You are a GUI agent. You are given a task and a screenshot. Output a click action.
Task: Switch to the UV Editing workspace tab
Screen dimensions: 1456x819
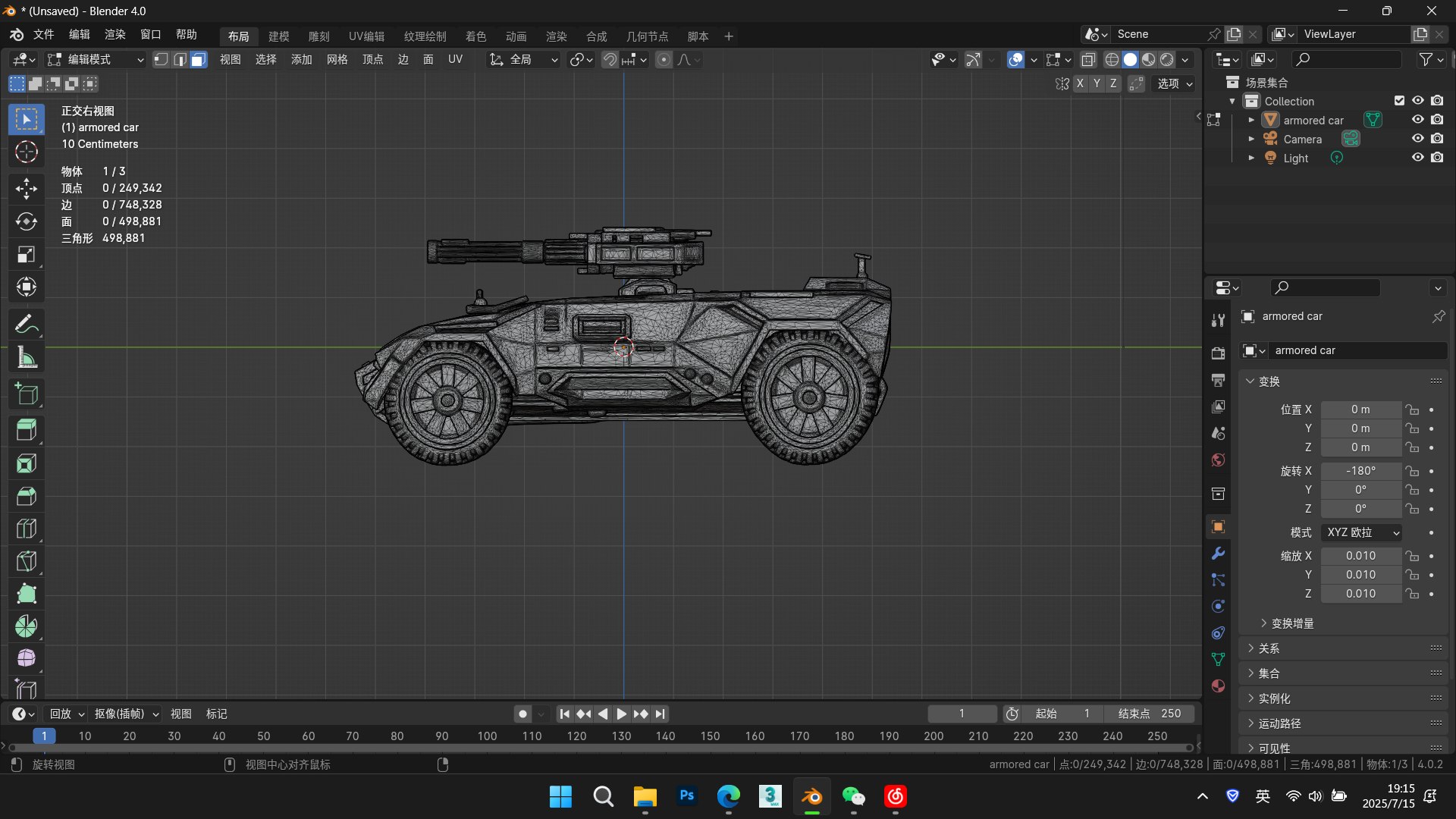click(366, 36)
